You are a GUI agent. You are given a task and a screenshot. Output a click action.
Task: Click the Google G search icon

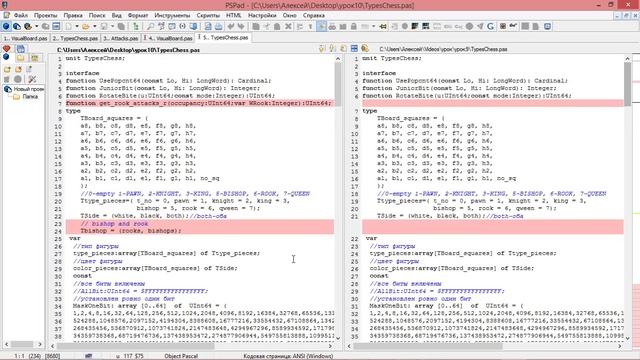(x=491, y=27)
